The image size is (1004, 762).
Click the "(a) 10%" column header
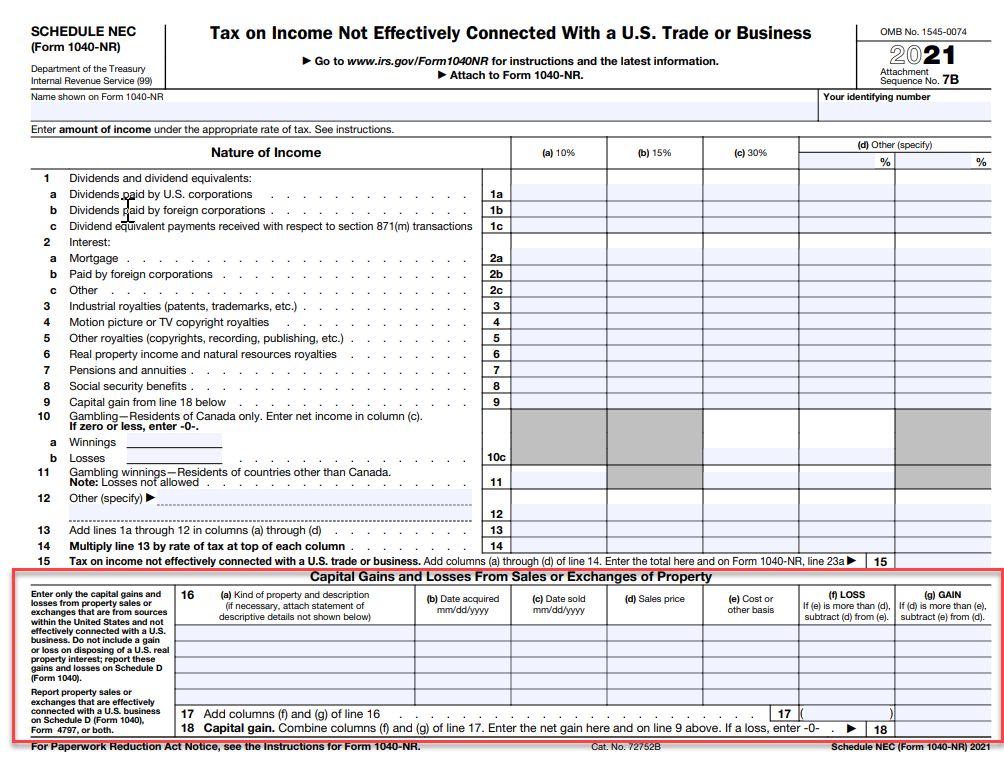pos(558,153)
